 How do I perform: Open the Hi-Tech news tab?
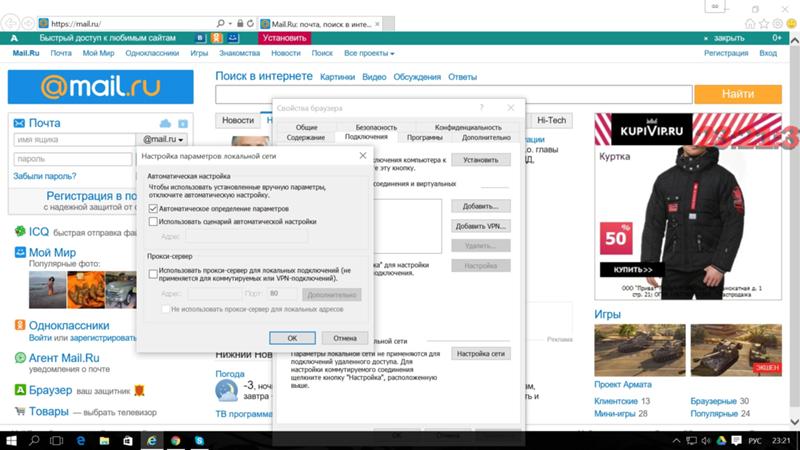pos(552,120)
